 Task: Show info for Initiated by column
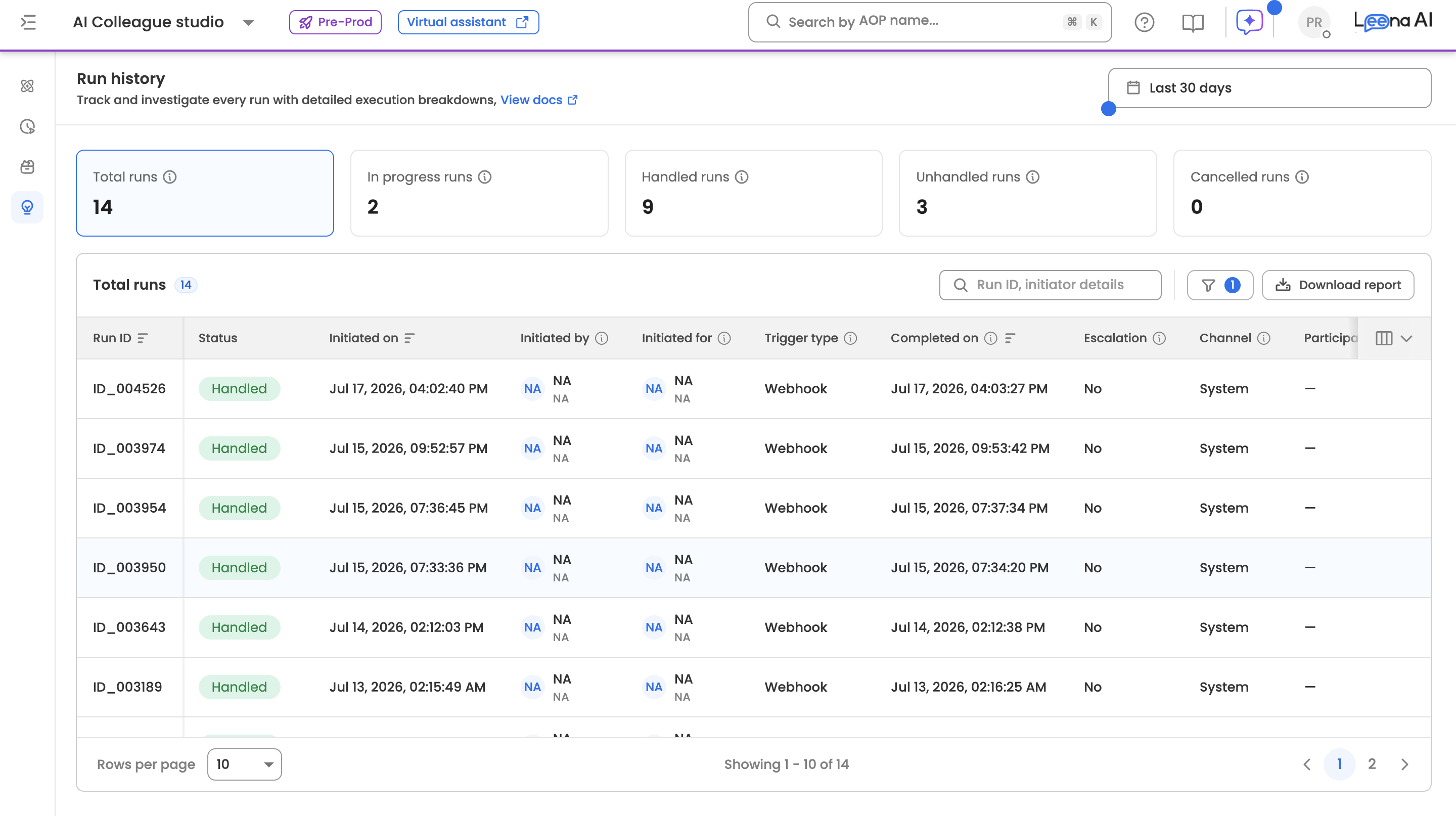coord(602,338)
